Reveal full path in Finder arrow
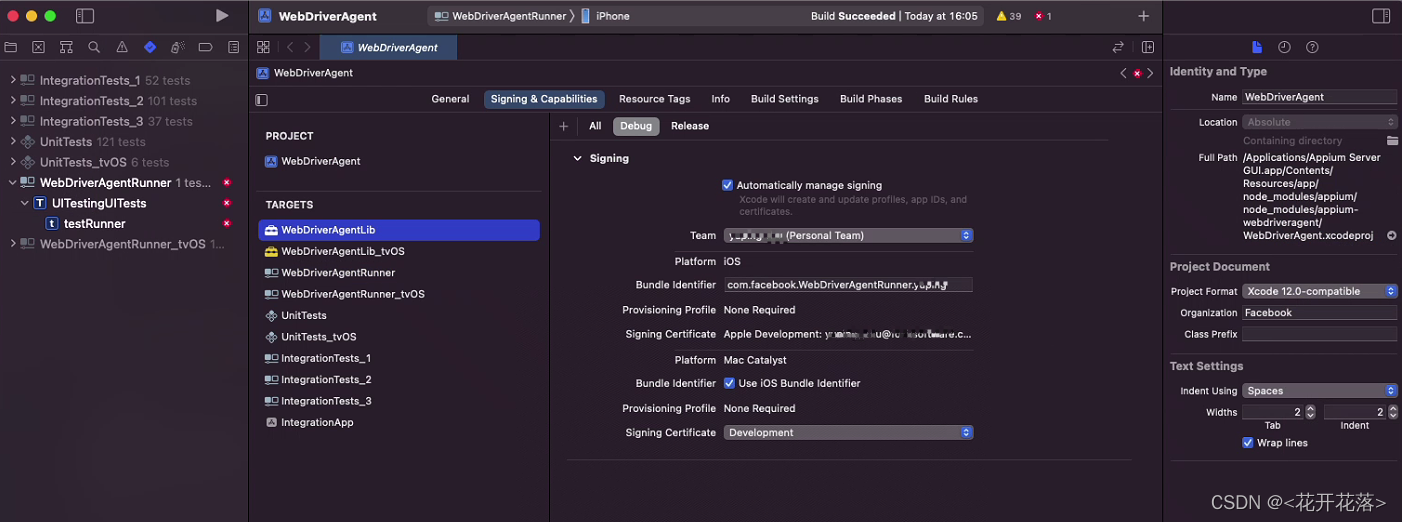The image size is (1402, 522). pos(1391,236)
